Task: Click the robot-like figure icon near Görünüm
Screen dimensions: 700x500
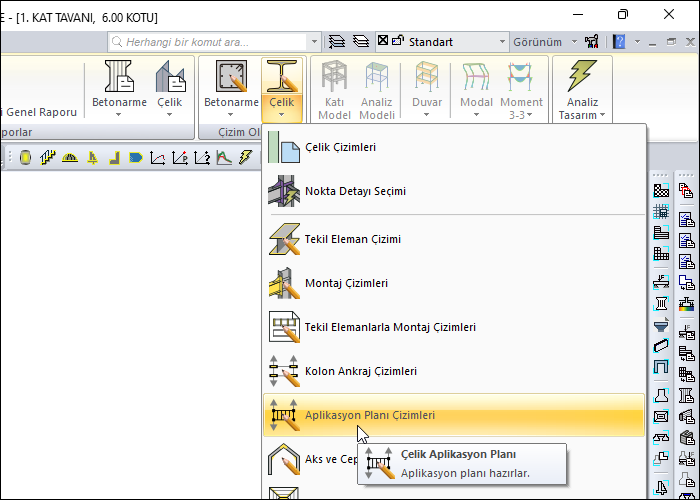Action: pos(592,42)
